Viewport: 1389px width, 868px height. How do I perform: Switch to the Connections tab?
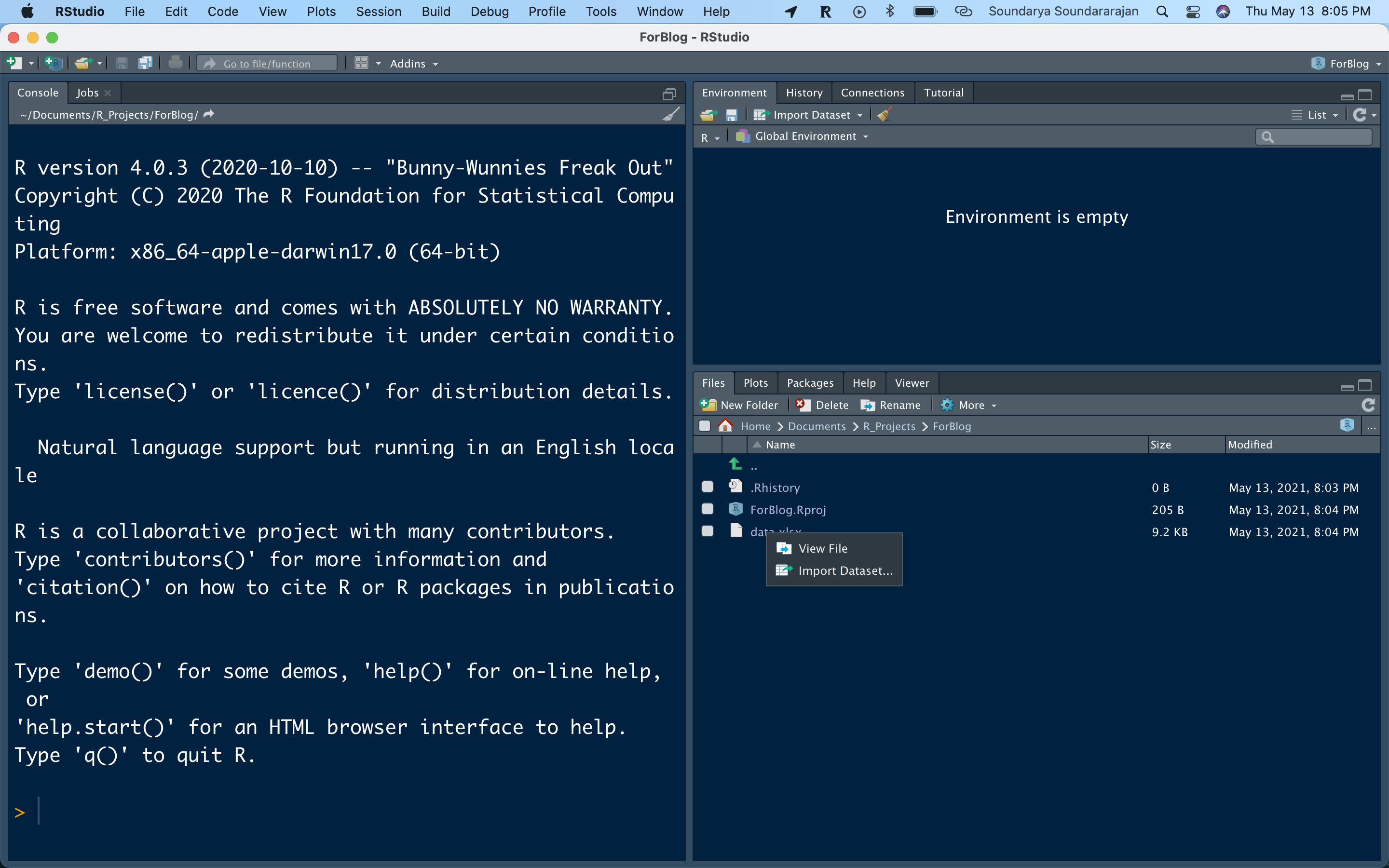click(872, 93)
